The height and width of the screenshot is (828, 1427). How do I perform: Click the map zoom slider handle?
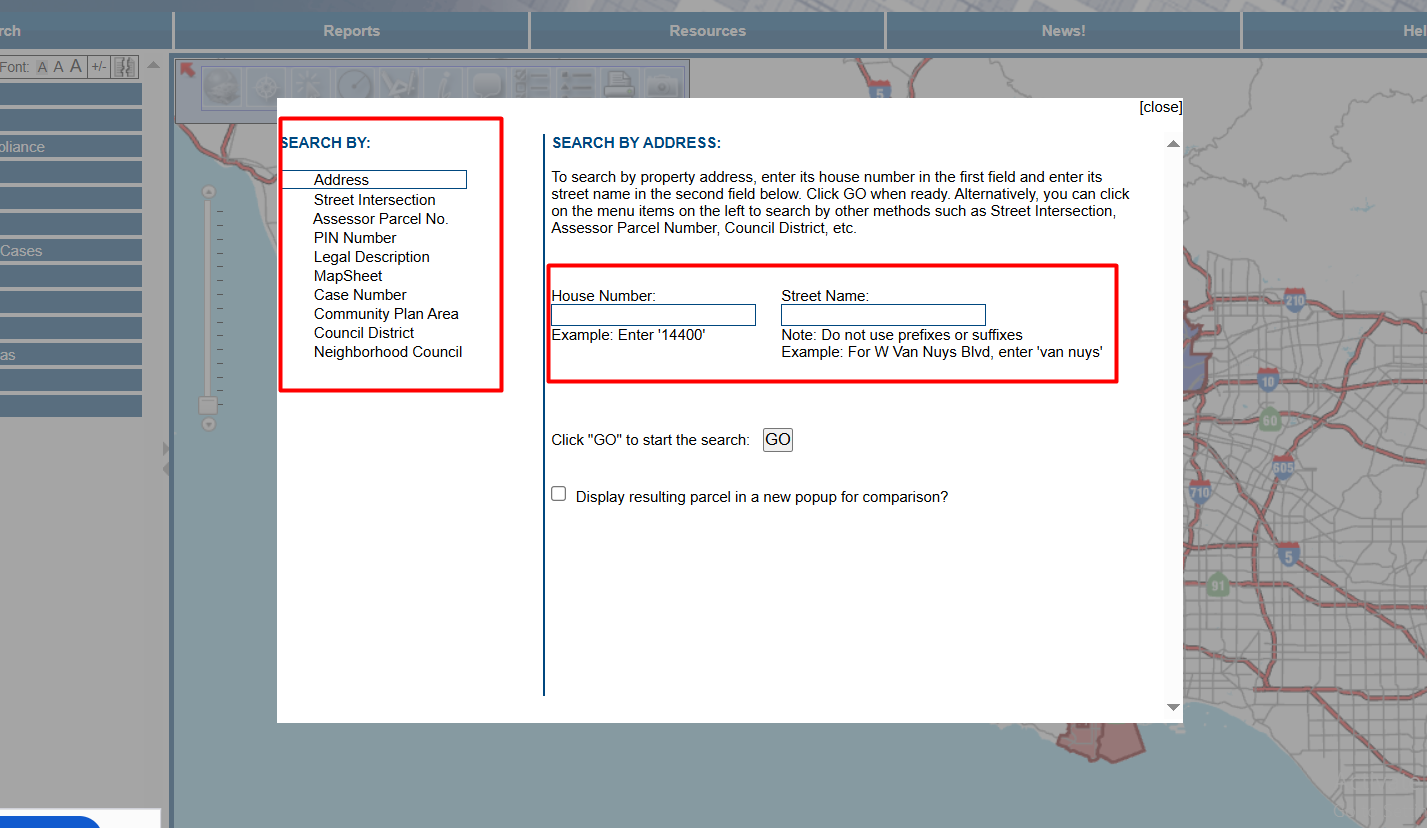(208, 405)
